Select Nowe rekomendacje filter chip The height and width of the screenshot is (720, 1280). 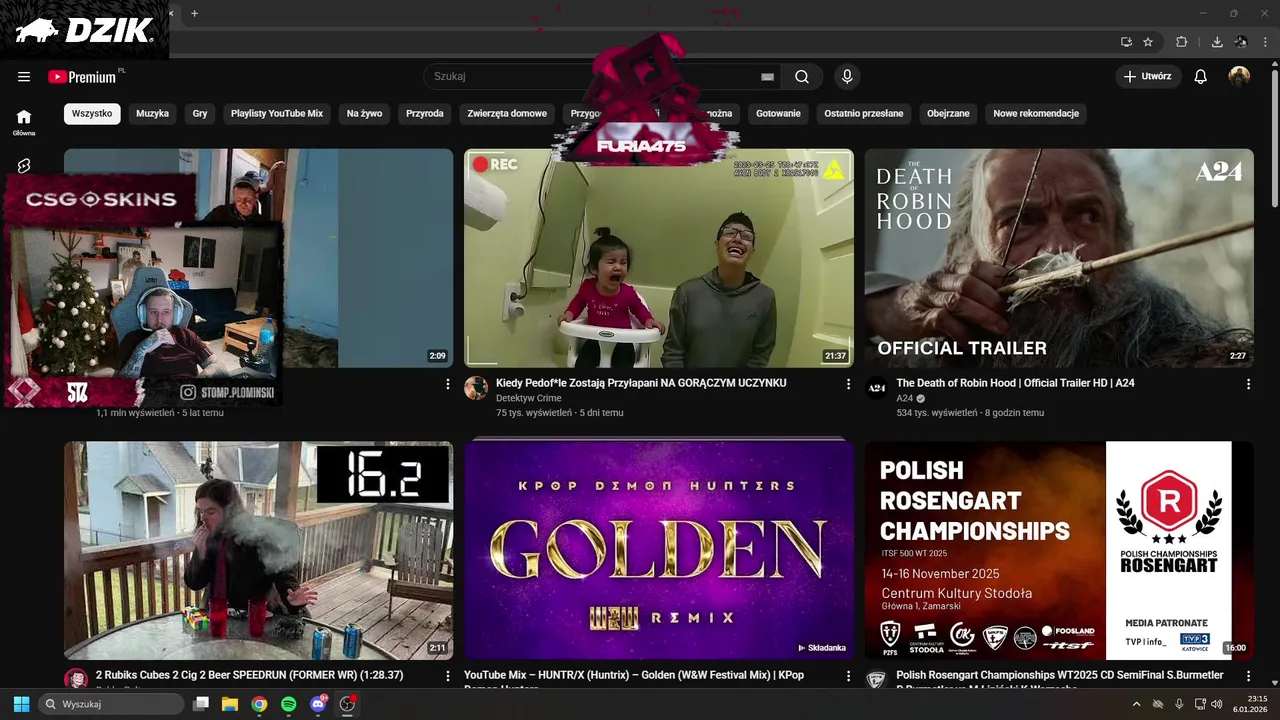tap(1036, 114)
